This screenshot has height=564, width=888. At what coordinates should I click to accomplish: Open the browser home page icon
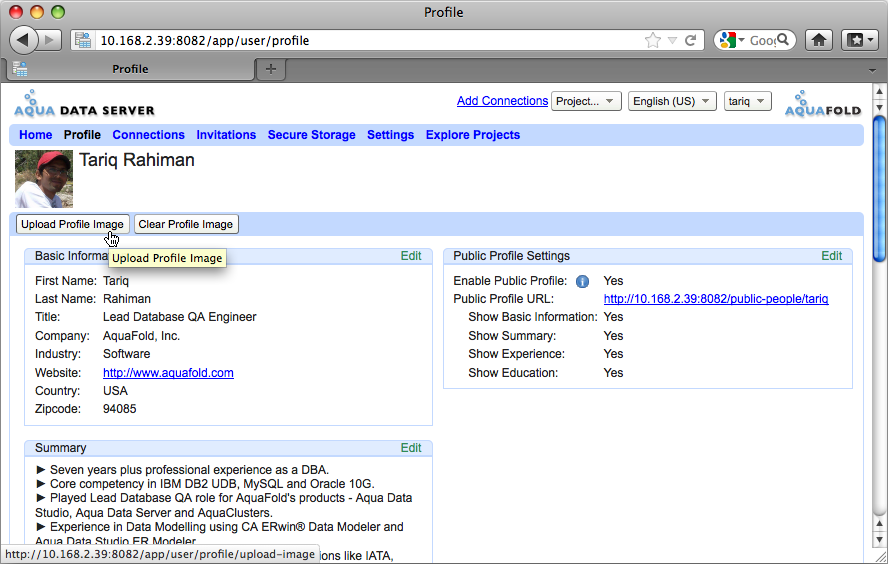click(x=819, y=40)
